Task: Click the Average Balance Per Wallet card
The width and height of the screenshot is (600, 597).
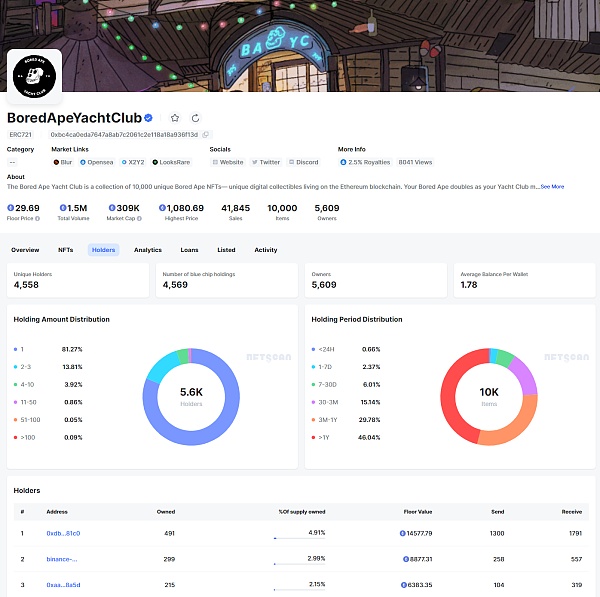Action: point(524,280)
